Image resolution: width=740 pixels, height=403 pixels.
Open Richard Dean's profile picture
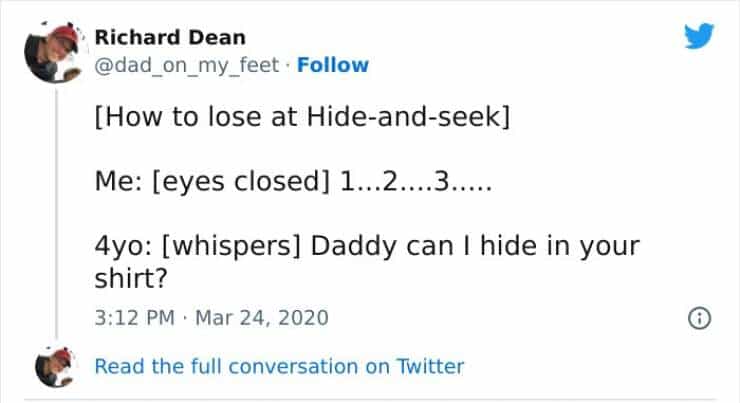pos(54,53)
